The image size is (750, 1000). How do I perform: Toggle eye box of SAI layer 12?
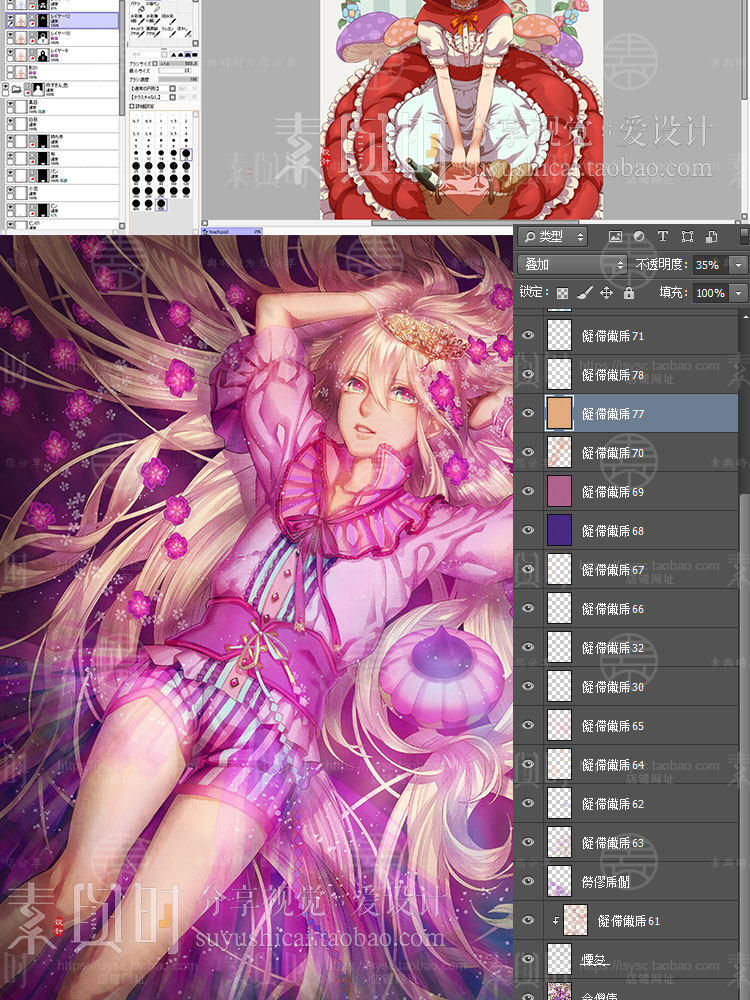(x=10, y=17)
